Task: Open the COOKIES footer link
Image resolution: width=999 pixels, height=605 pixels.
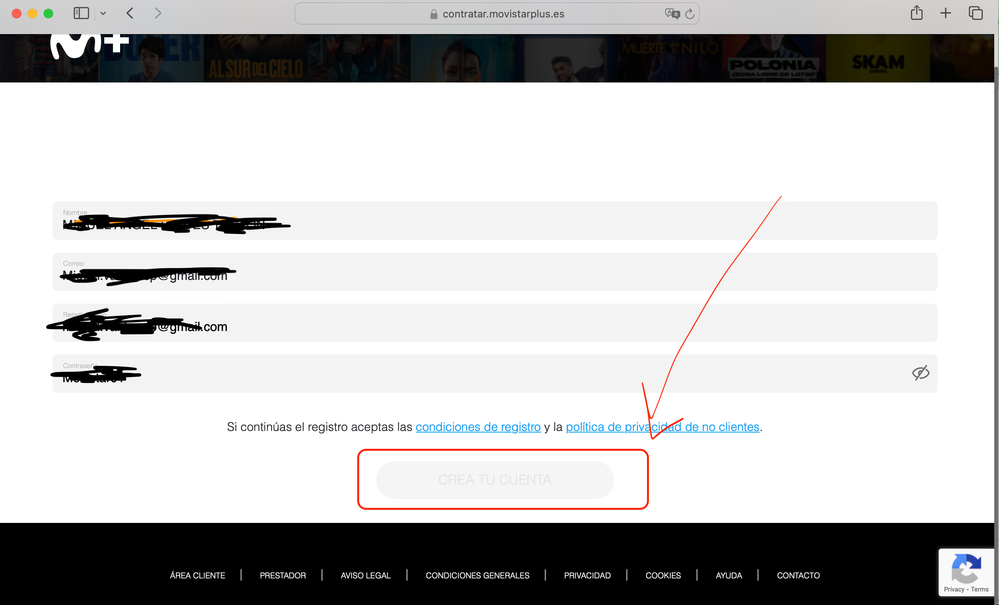Action: coord(663,575)
